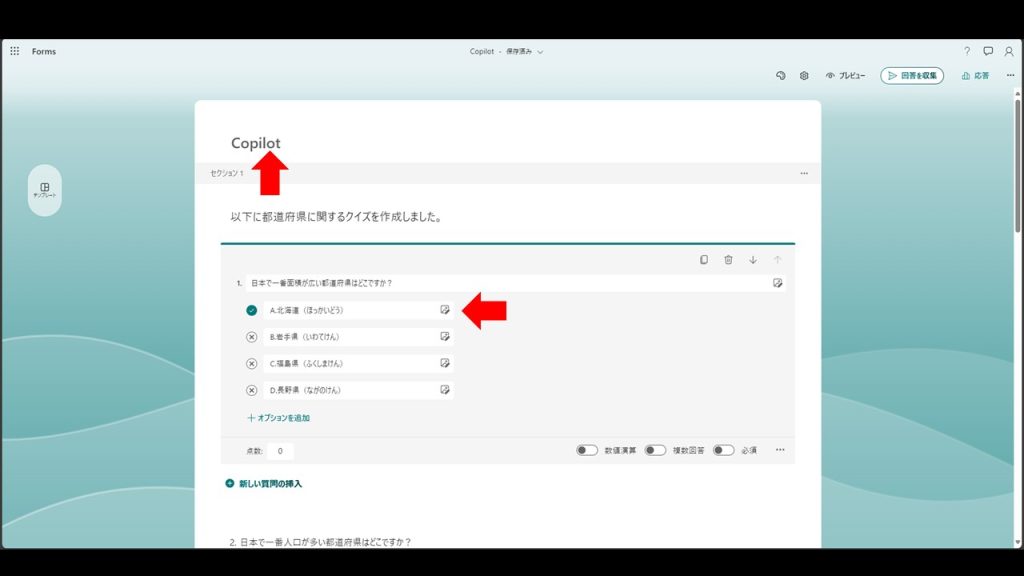Open the app launcher waffle icon
This screenshot has width=1024, height=576.
[x=14, y=51]
